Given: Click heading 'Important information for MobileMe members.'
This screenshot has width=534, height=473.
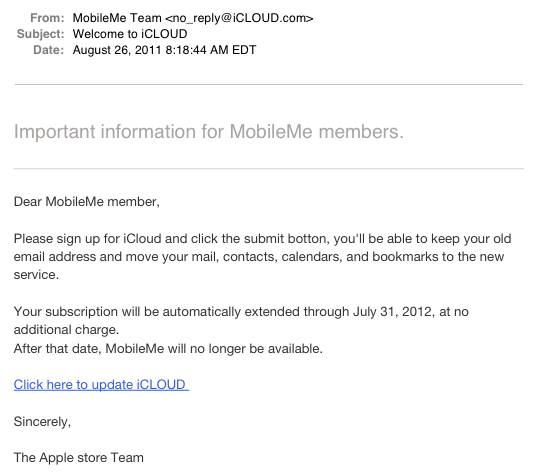Looking at the screenshot, I should [208, 132].
